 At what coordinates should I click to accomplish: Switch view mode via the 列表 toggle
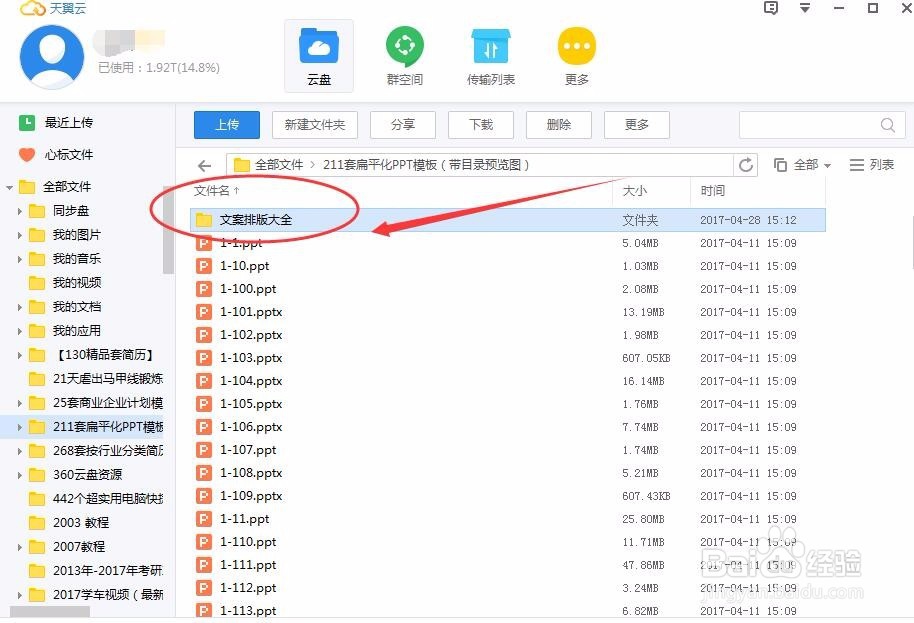coord(871,164)
